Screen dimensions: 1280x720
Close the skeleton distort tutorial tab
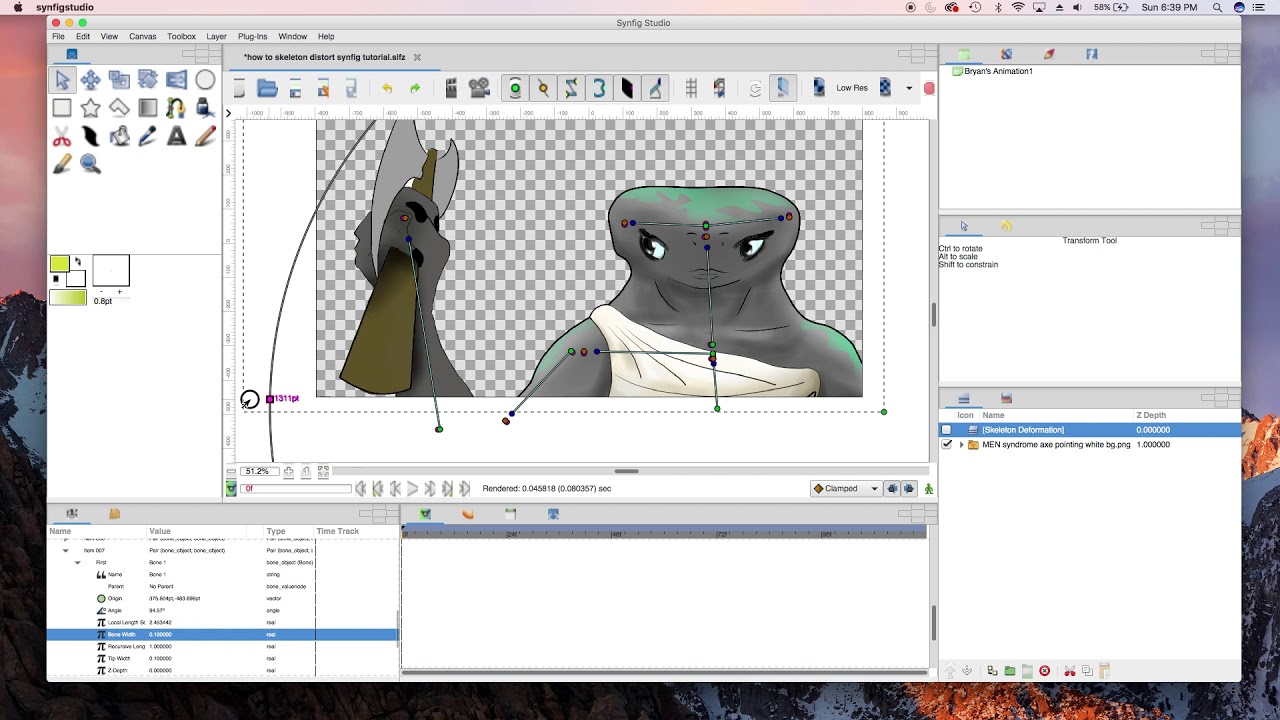click(417, 57)
